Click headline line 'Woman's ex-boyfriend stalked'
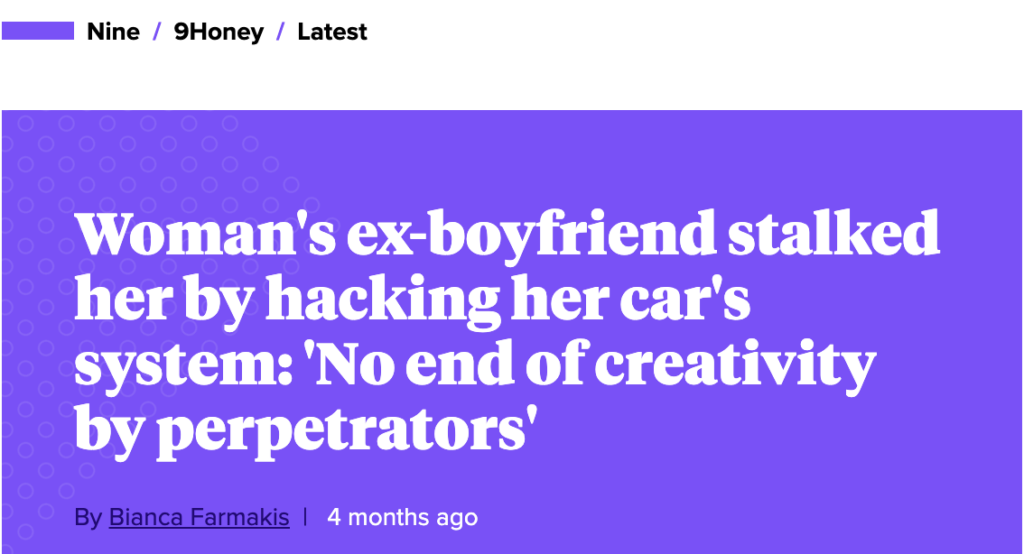 tap(507, 234)
